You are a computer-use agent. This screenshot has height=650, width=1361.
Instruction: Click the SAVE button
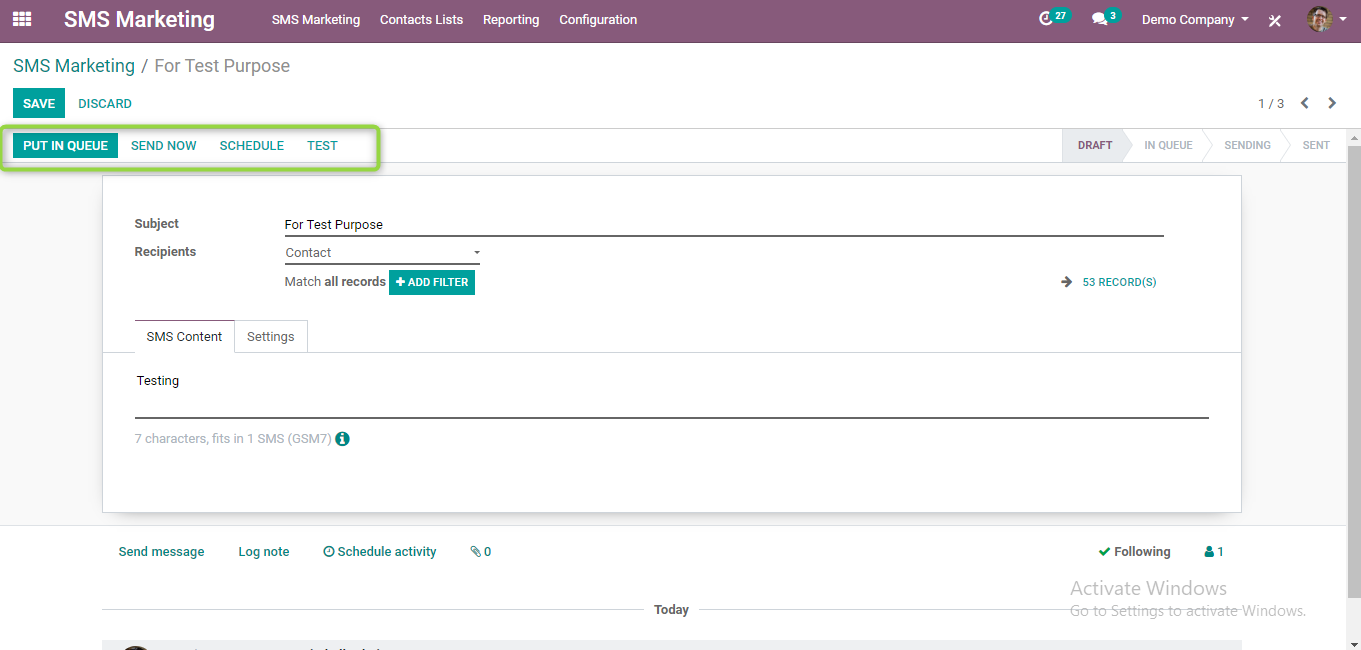(39, 103)
